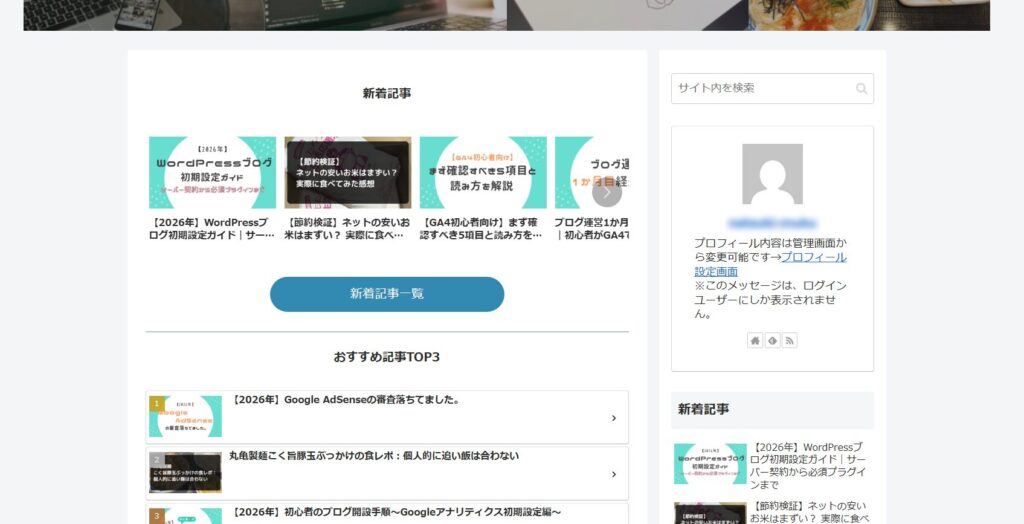Open carousel thumbnail GA4初心者向け 5項目
This screenshot has height=524, width=1024.
(483, 172)
